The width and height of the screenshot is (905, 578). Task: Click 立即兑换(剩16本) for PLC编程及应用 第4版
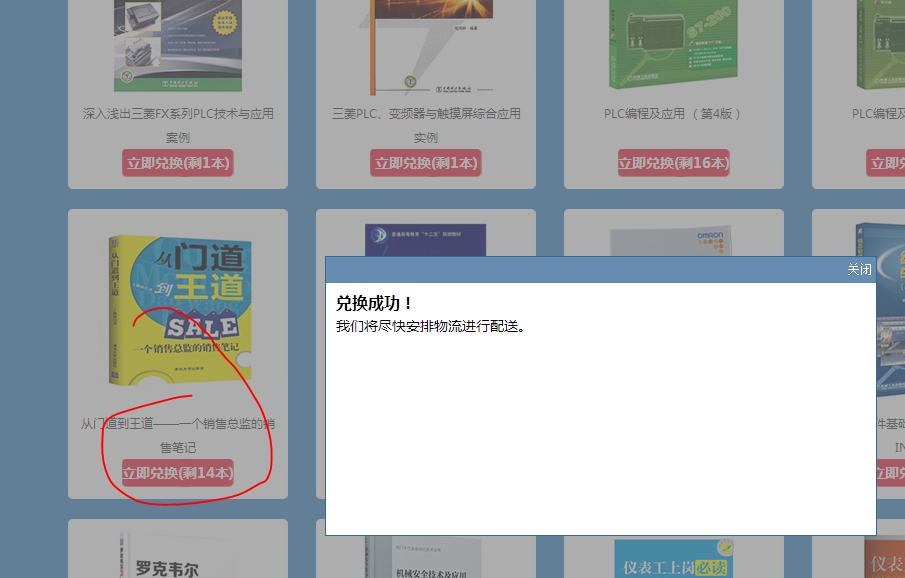(x=674, y=163)
